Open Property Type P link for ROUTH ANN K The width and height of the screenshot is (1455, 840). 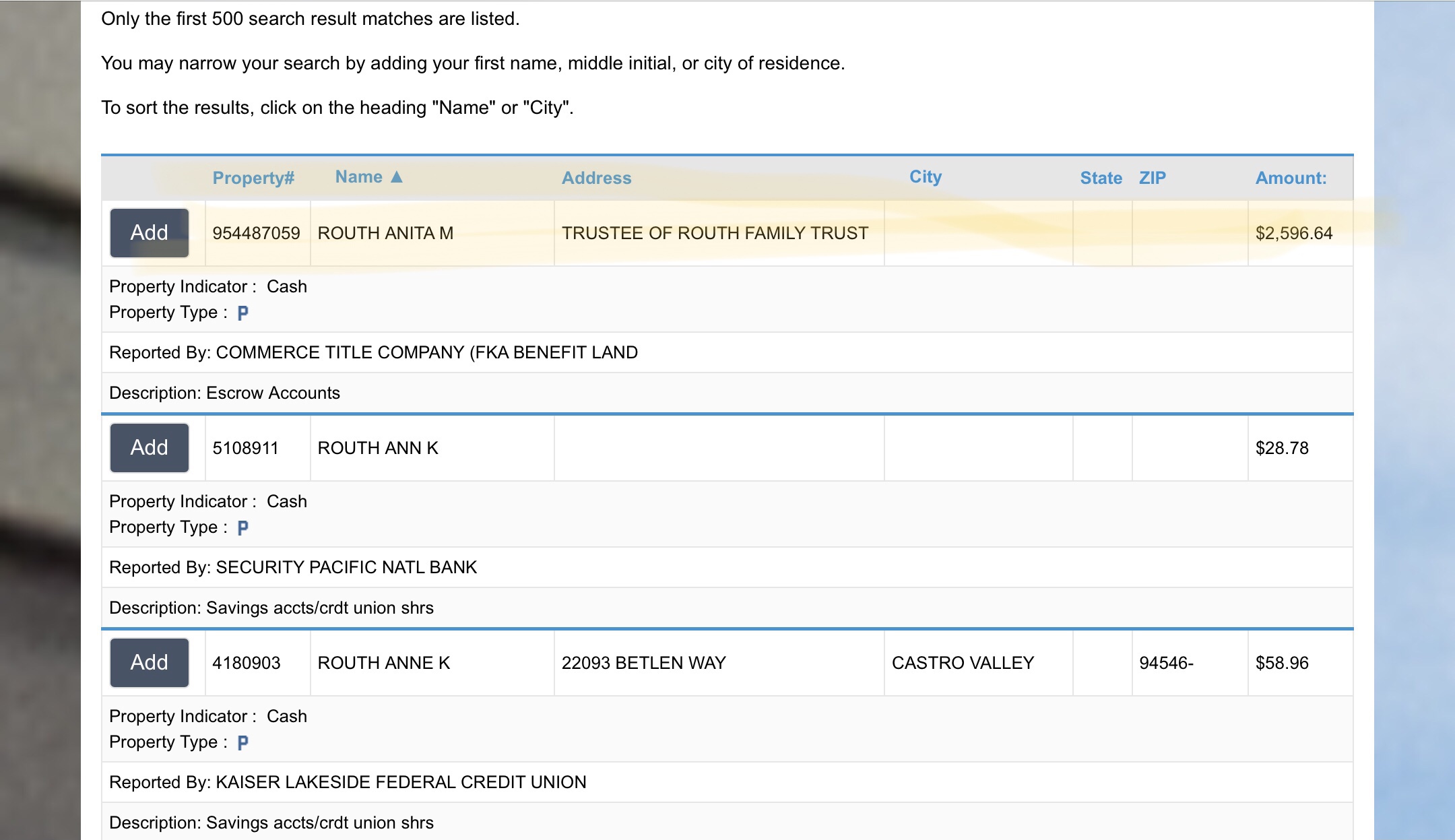[243, 527]
